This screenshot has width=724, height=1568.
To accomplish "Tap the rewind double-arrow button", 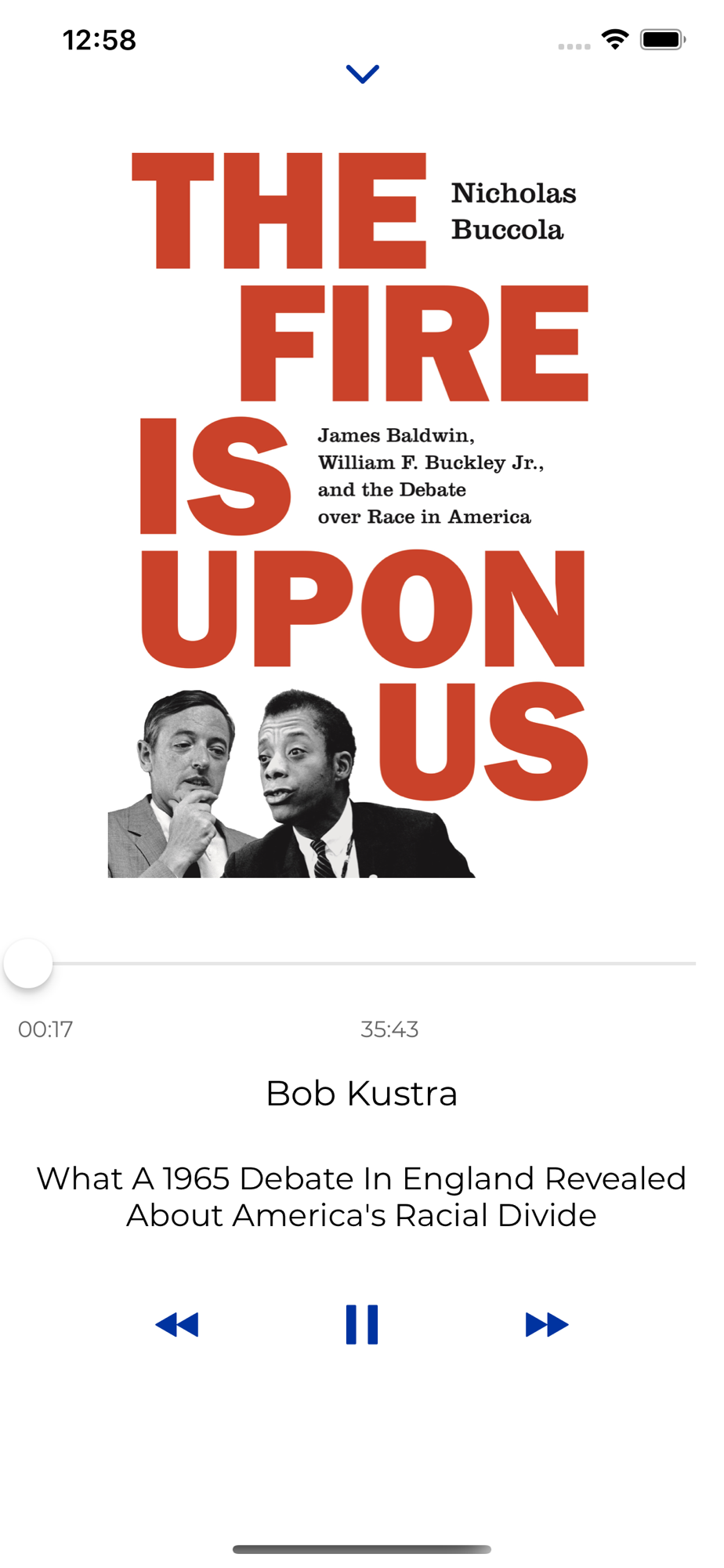I will tap(177, 1324).
